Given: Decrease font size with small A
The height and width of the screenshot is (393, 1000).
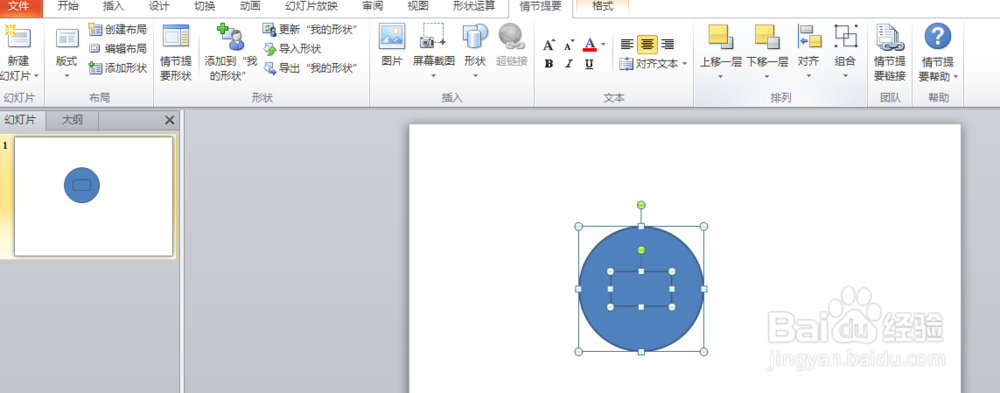Looking at the screenshot, I should point(569,45).
